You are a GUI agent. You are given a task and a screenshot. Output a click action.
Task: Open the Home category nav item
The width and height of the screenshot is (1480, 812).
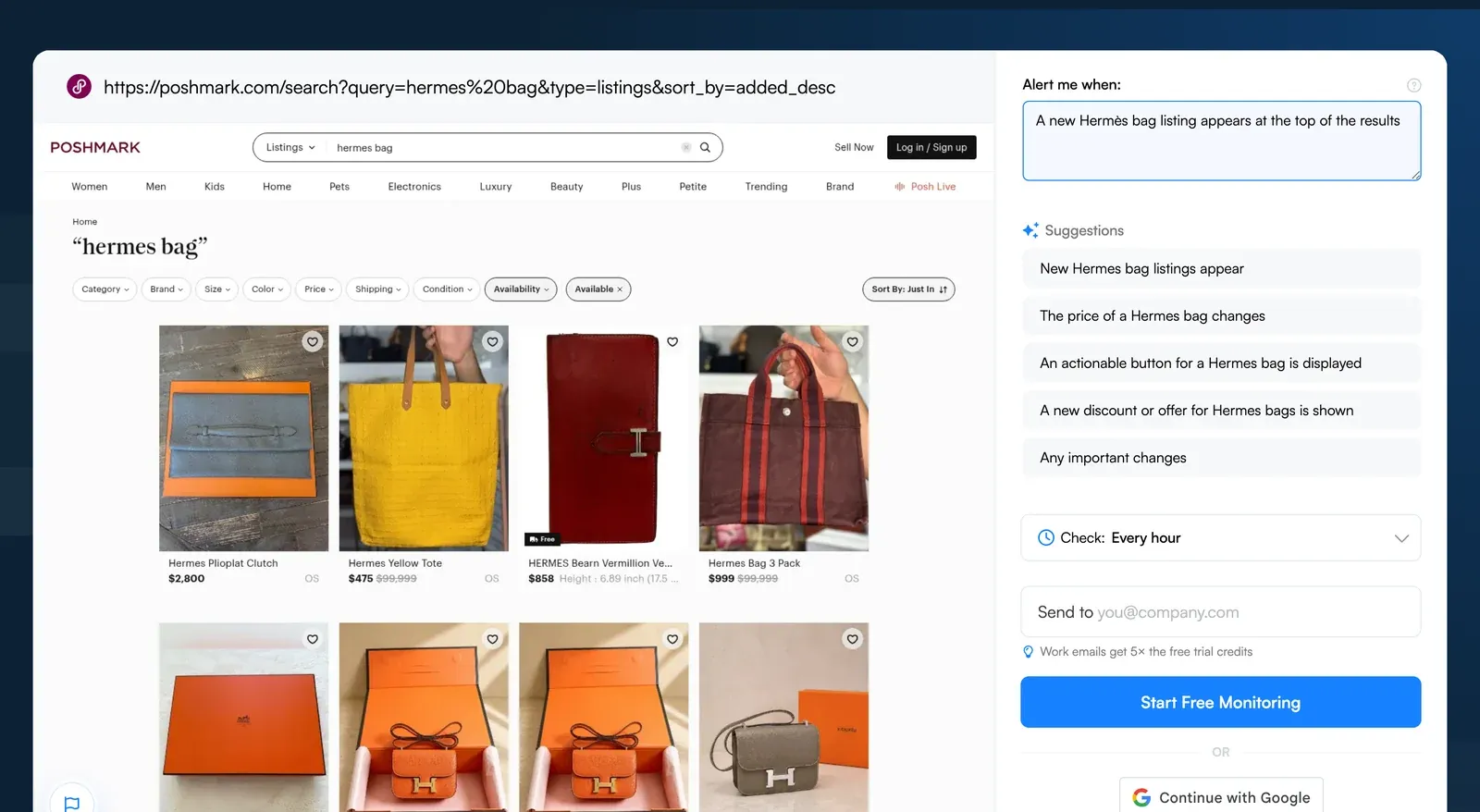pyautogui.click(x=277, y=187)
